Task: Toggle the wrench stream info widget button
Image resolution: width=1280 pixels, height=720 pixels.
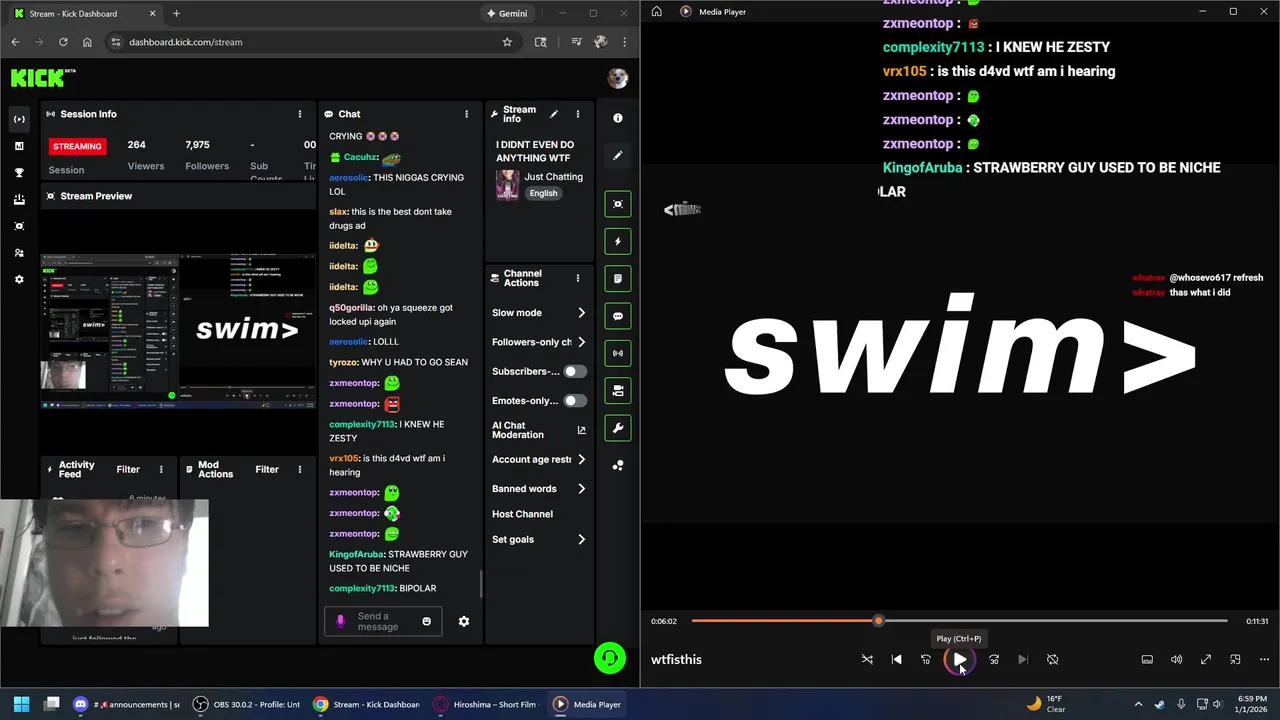Action: 618,428
